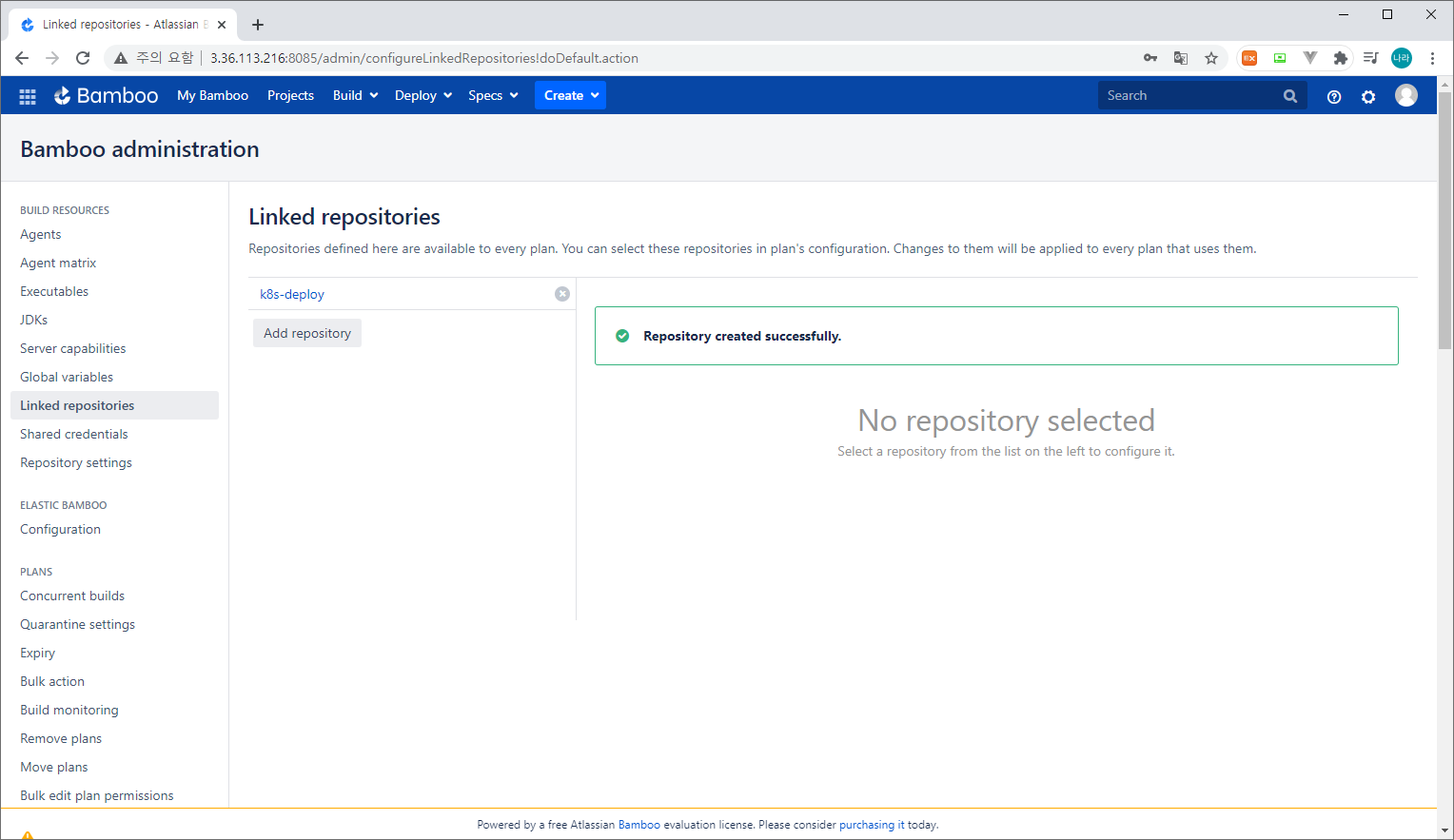Image resolution: width=1454 pixels, height=840 pixels.
Task: Click the Bamboo link in footer
Action: click(639, 825)
